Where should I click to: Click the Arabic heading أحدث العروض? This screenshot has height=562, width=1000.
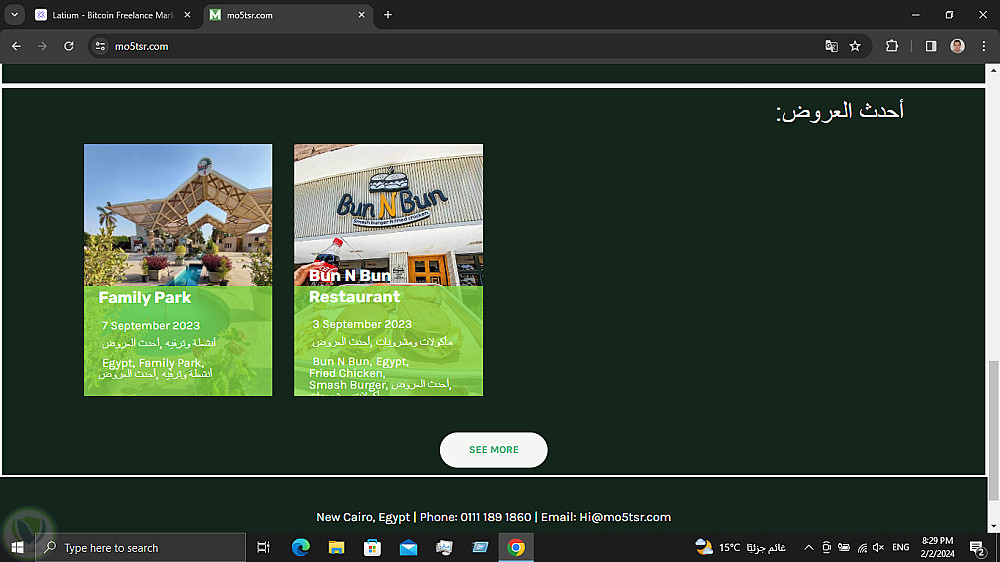click(x=840, y=111)
